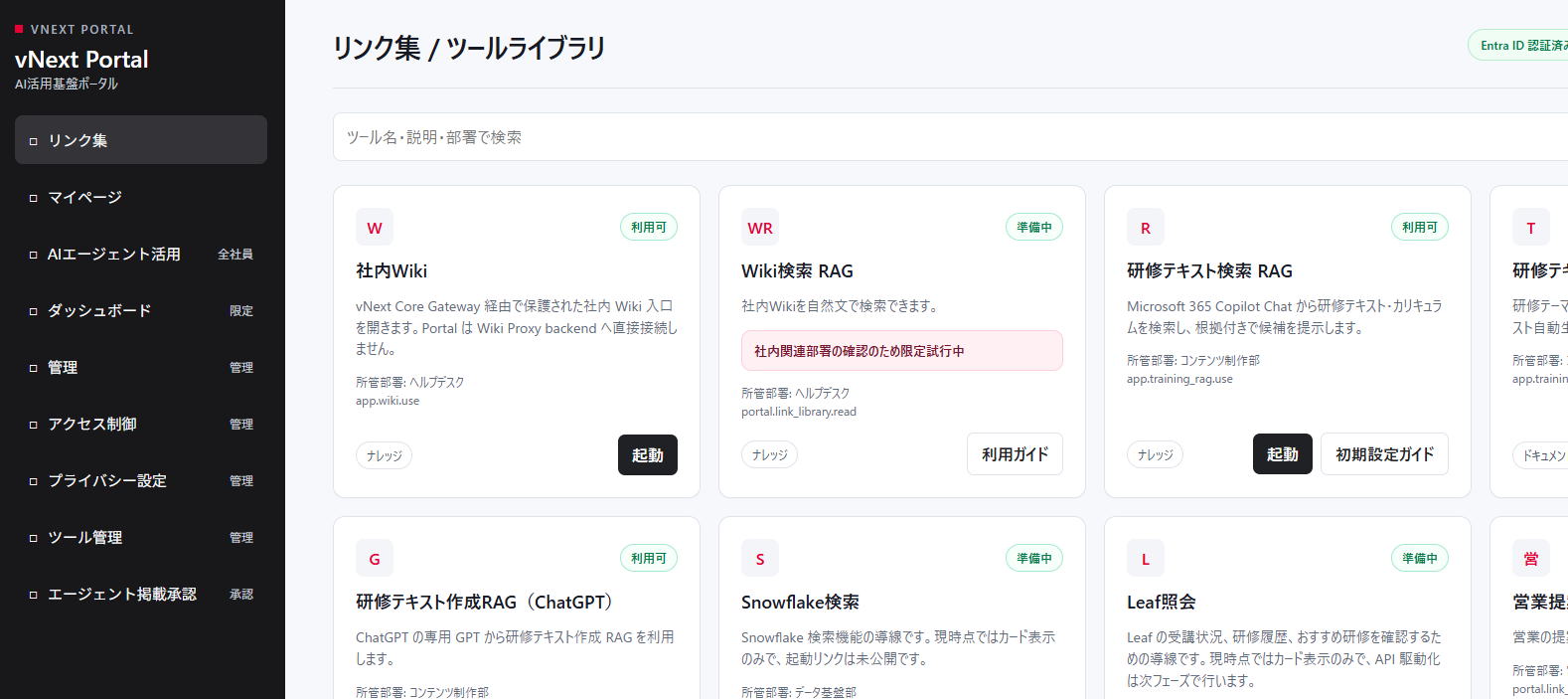Click the 利用可 status on 社内Wiki card
The height and width of the screenshot is (699, 1568).
click(x=649, y=227)
